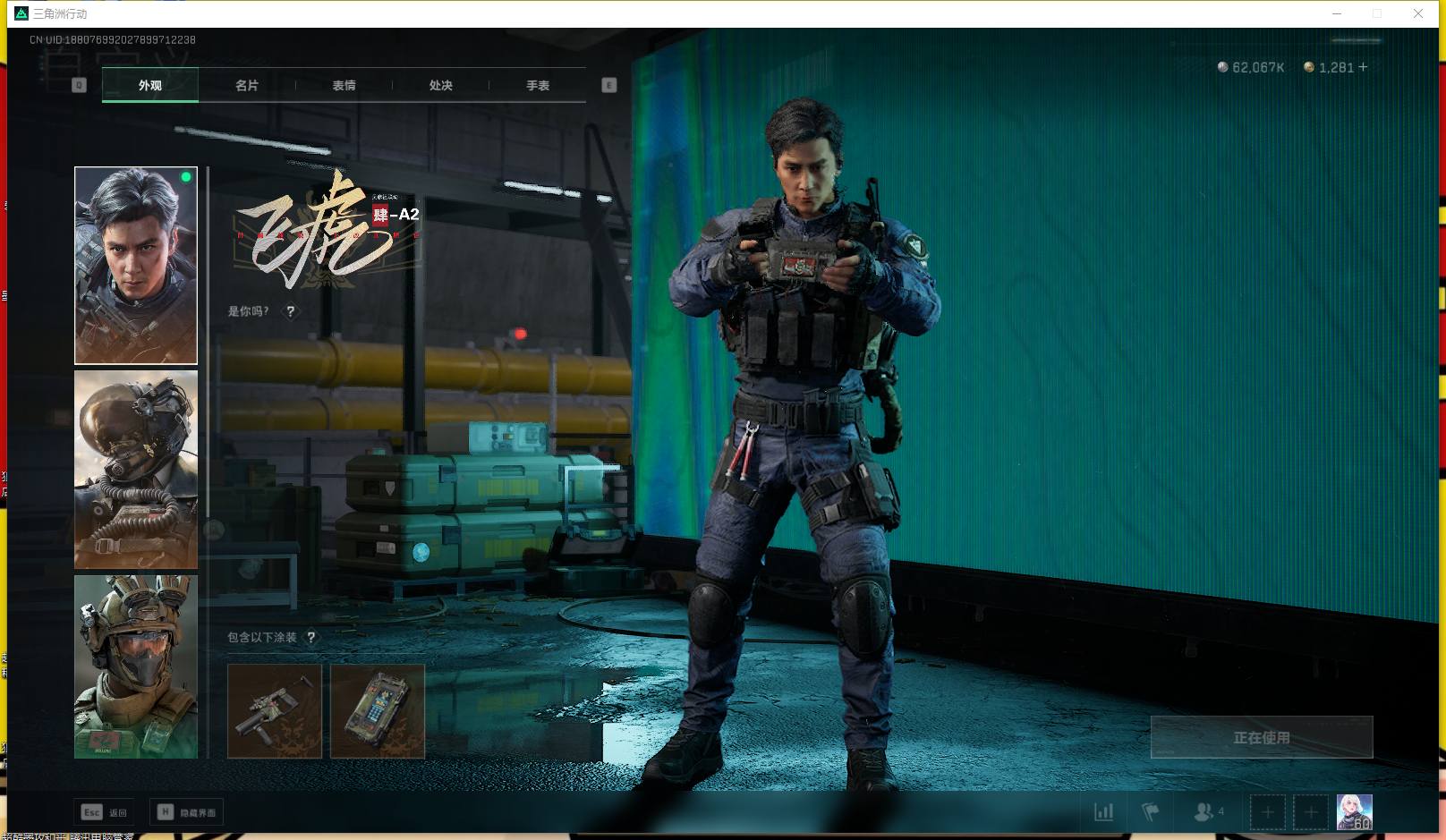Select the dark-haired officer skin thumbnail

136,265
